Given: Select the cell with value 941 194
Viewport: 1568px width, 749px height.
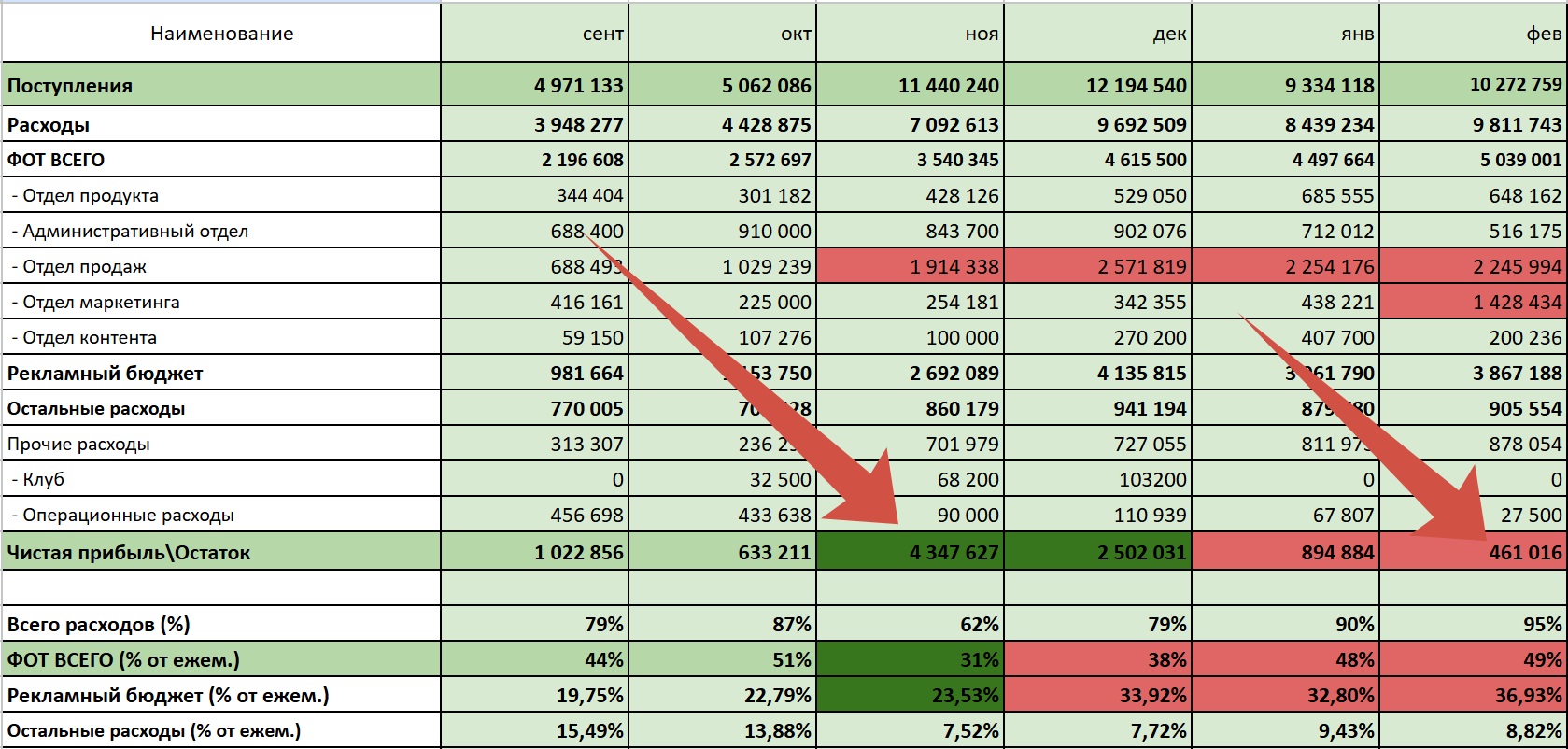Looking at the screenshot, I should (1098, 408).
